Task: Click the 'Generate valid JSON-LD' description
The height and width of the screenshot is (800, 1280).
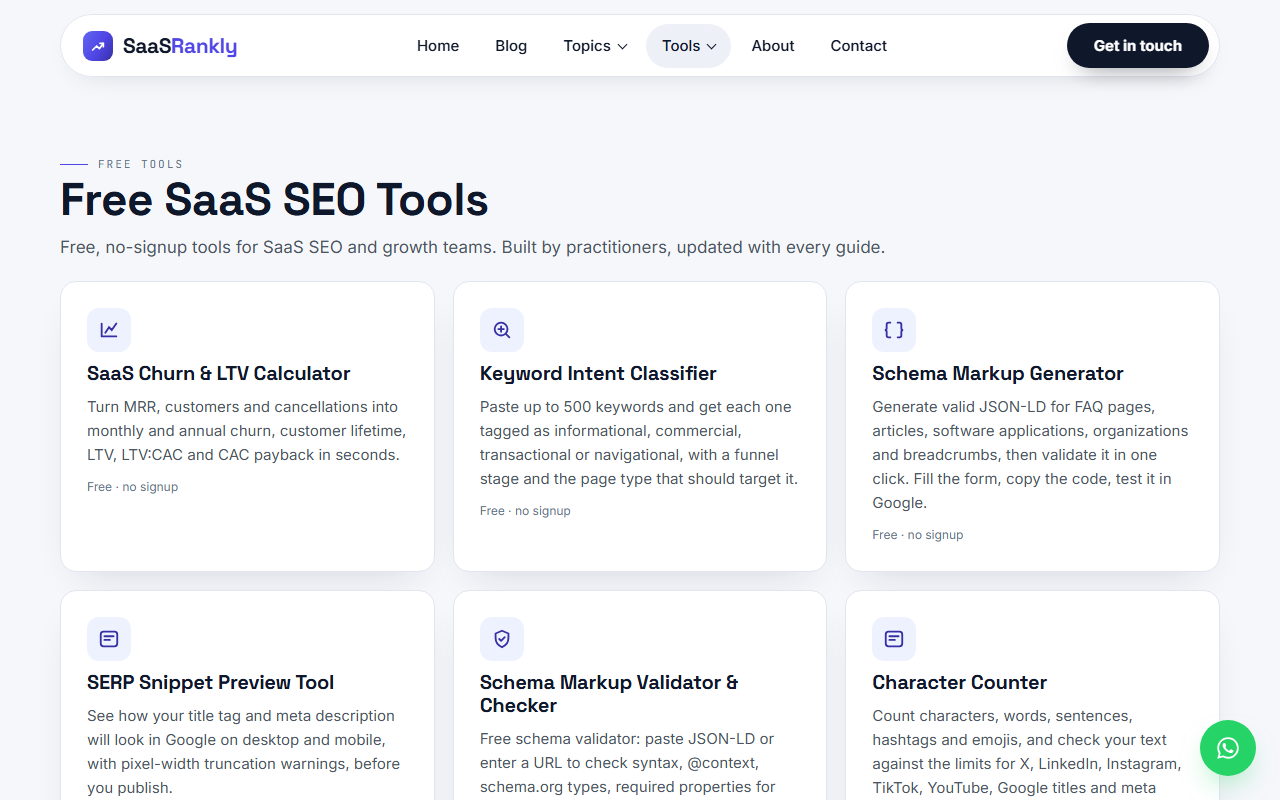Action: (x=1031, y=455)
